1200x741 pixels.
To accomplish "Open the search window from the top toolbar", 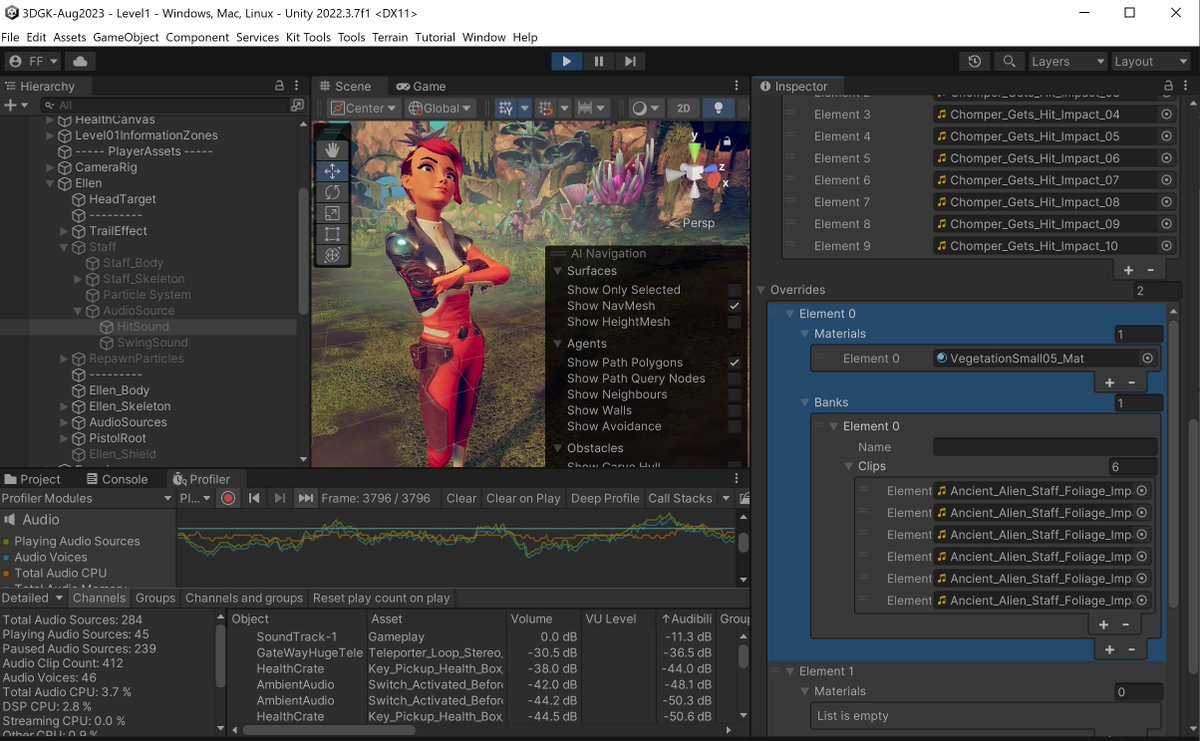I will [x=1009, y=61].
